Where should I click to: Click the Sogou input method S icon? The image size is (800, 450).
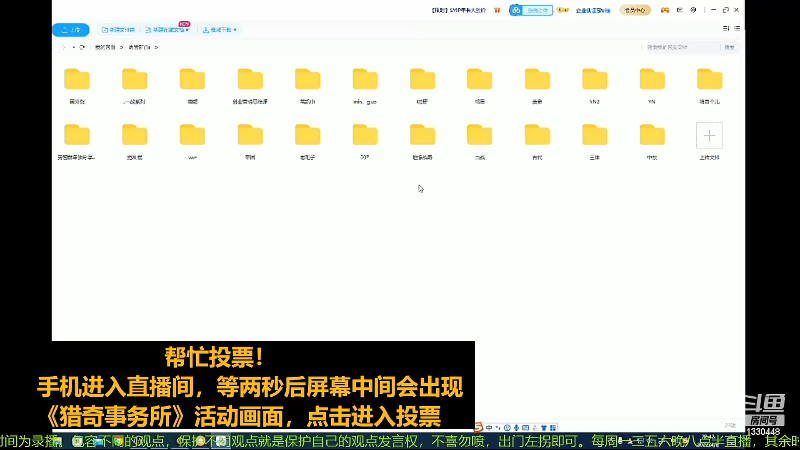(479, 428)
